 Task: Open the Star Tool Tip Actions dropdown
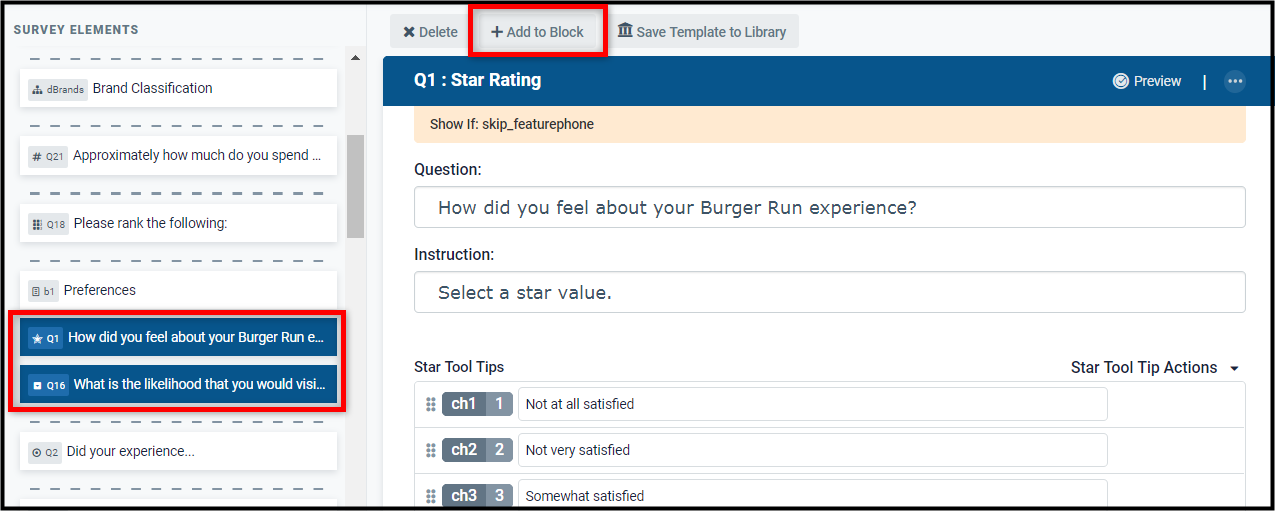[x=1155, y=368]
